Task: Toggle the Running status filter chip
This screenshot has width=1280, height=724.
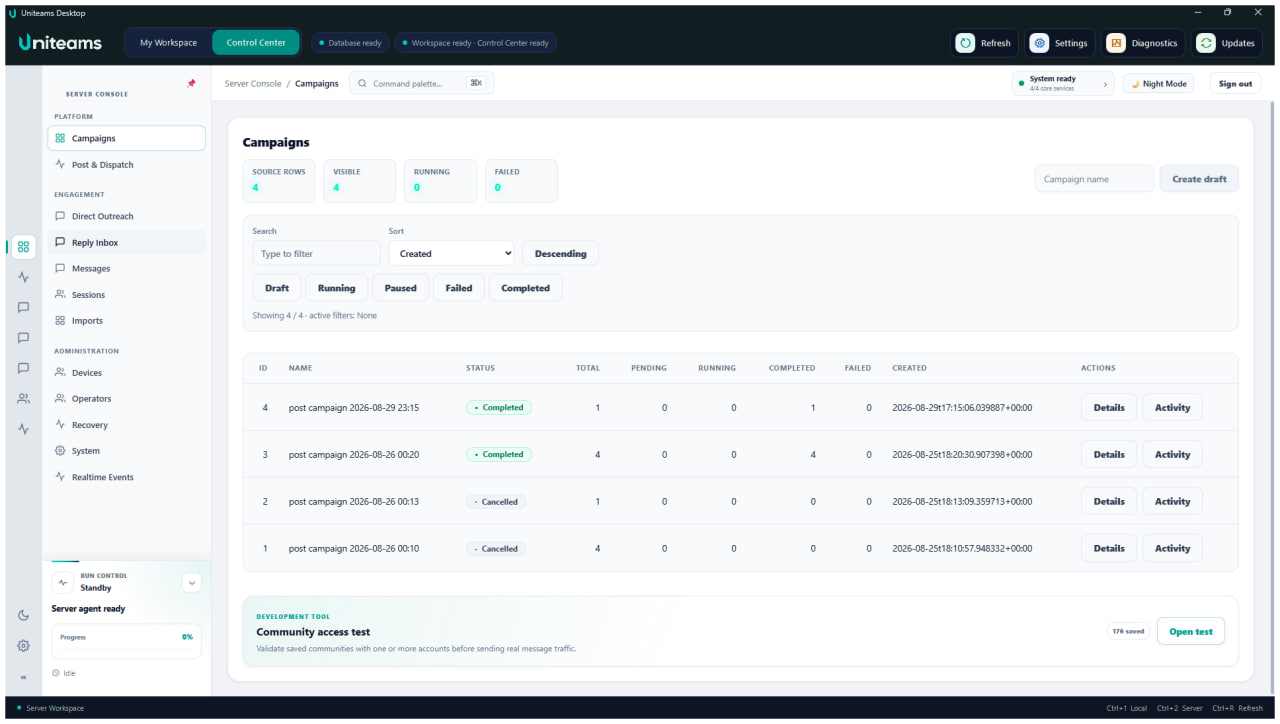Action: pos(336,288)
